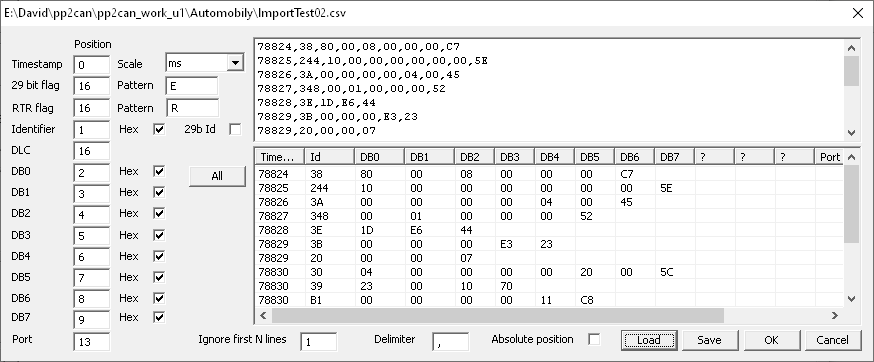
Task: Focus the DB4 position field
Action: 91,257
